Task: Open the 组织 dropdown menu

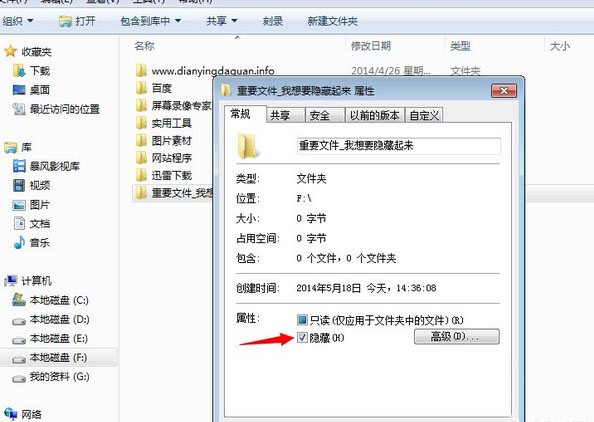Action: point(17,21)
